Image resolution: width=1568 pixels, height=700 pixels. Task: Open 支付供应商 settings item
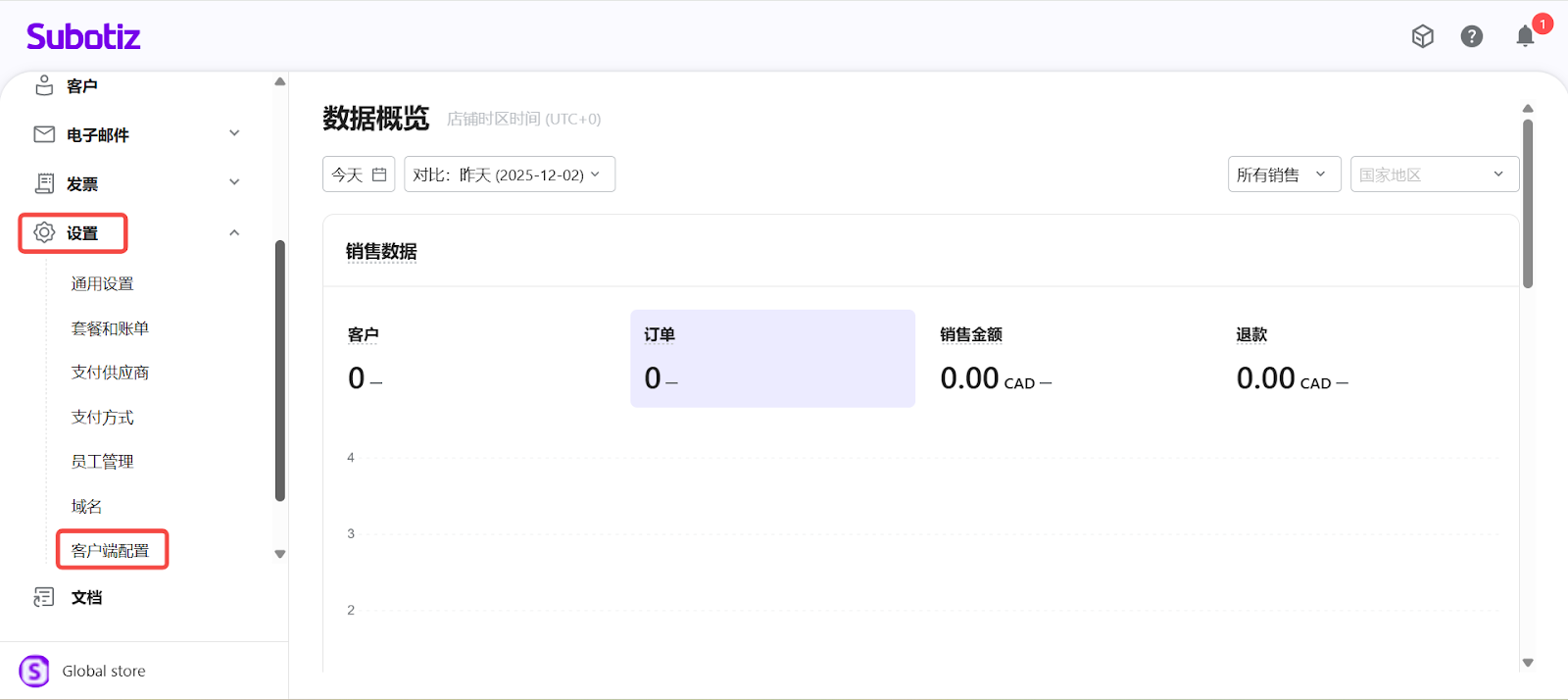[x=110, y=373]
